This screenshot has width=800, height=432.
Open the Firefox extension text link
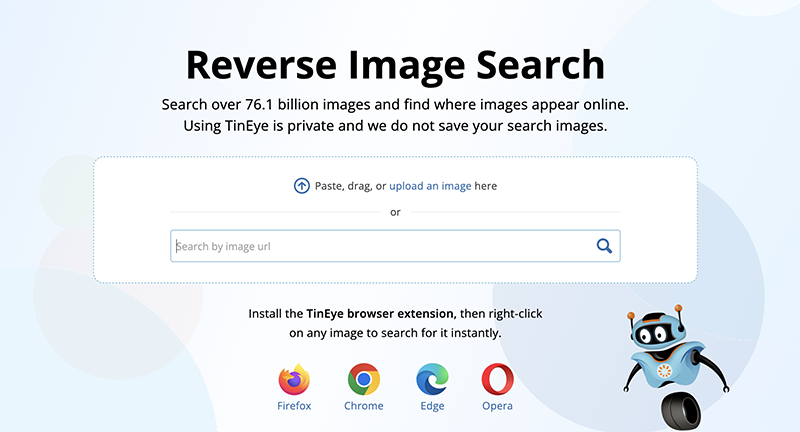pyautogui.click(x=294, y=406)
